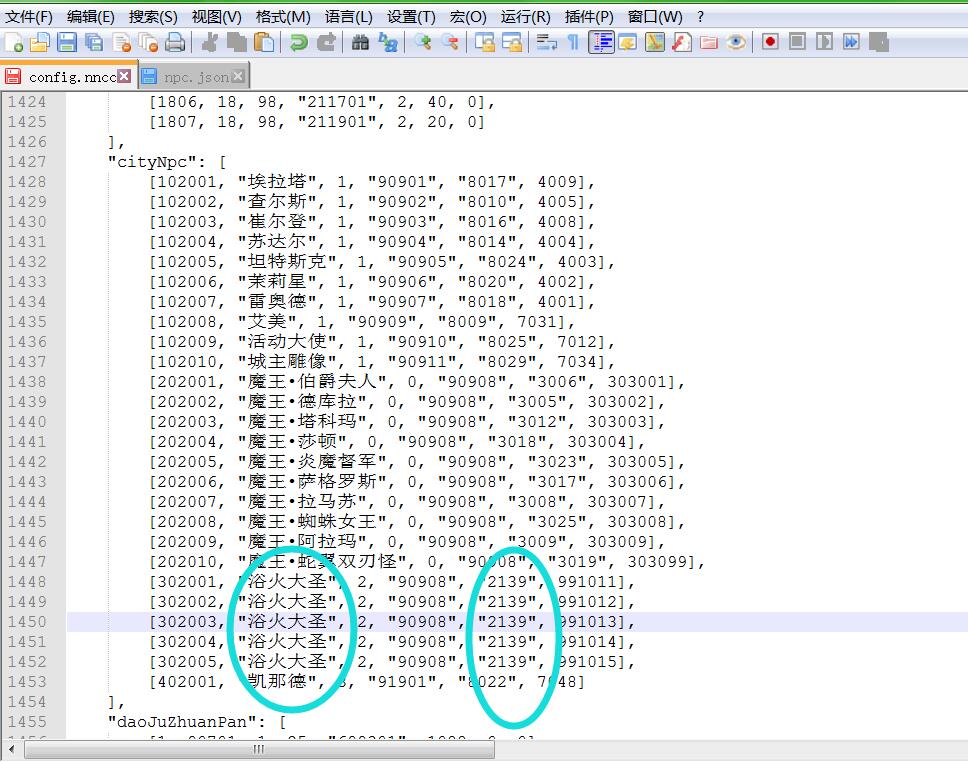Viewport: 968px width, 762px height.
Task: Toggle word wrap in the toolbar
Action: (546, 42)
